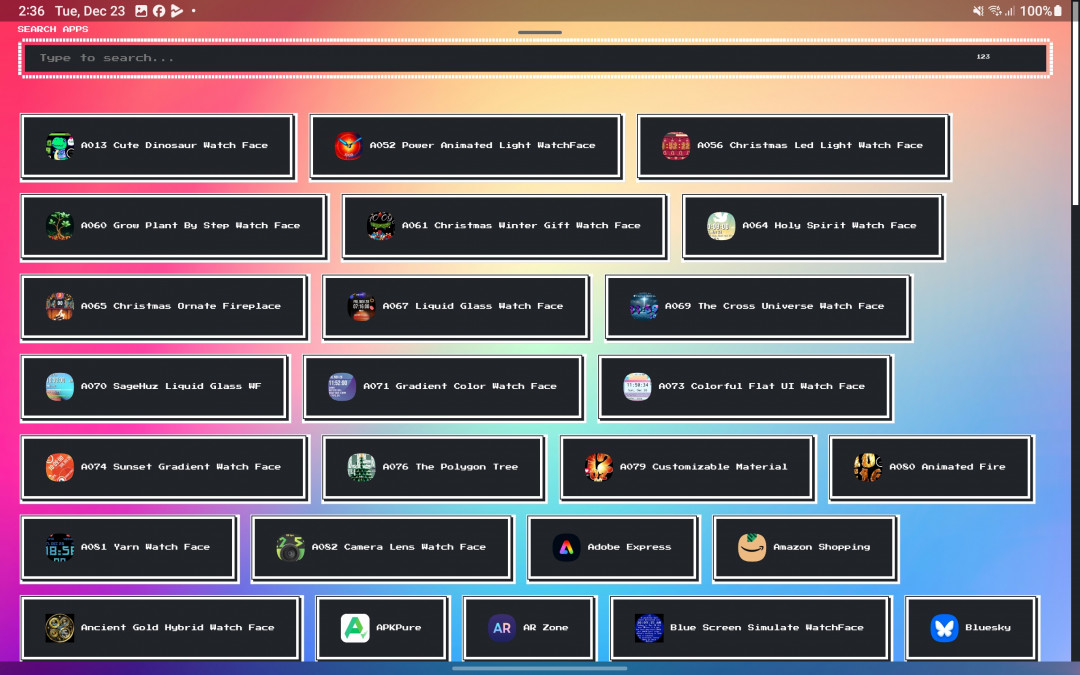Tap the 123 keyboard indicator in search bar

(983, 57)
